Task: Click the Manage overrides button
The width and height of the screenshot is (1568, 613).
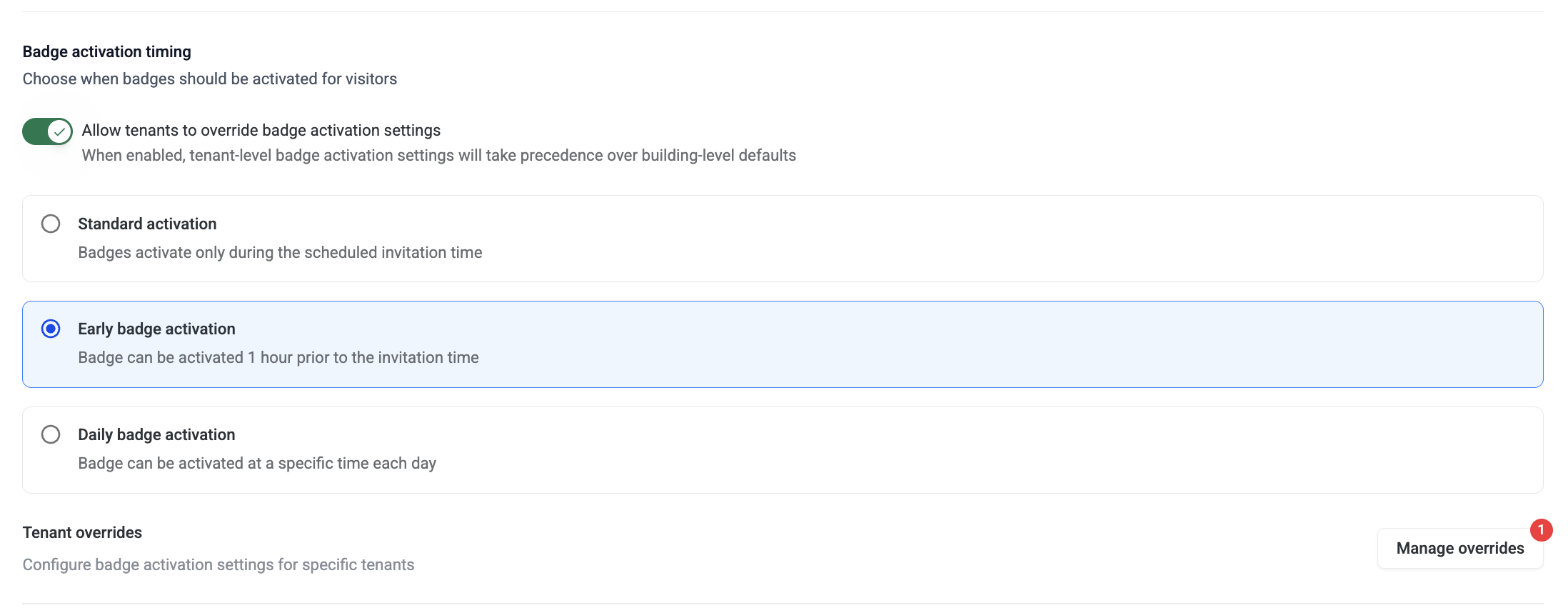Action: click(1459, 549)
